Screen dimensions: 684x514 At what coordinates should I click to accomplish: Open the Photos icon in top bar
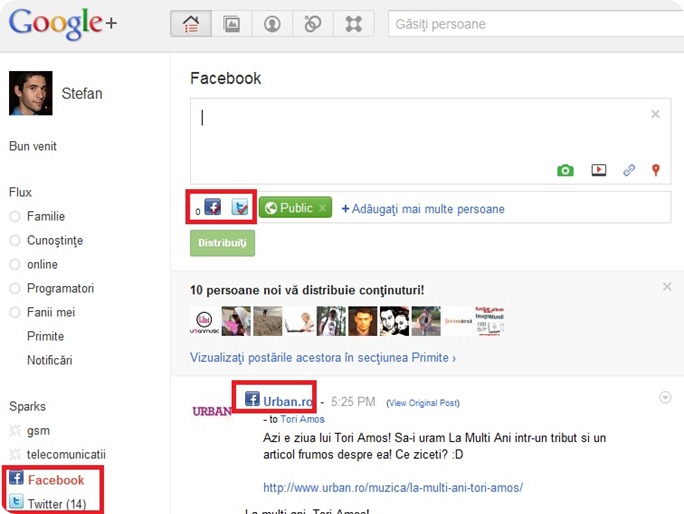pyautogui.click(x=232, y=24)
